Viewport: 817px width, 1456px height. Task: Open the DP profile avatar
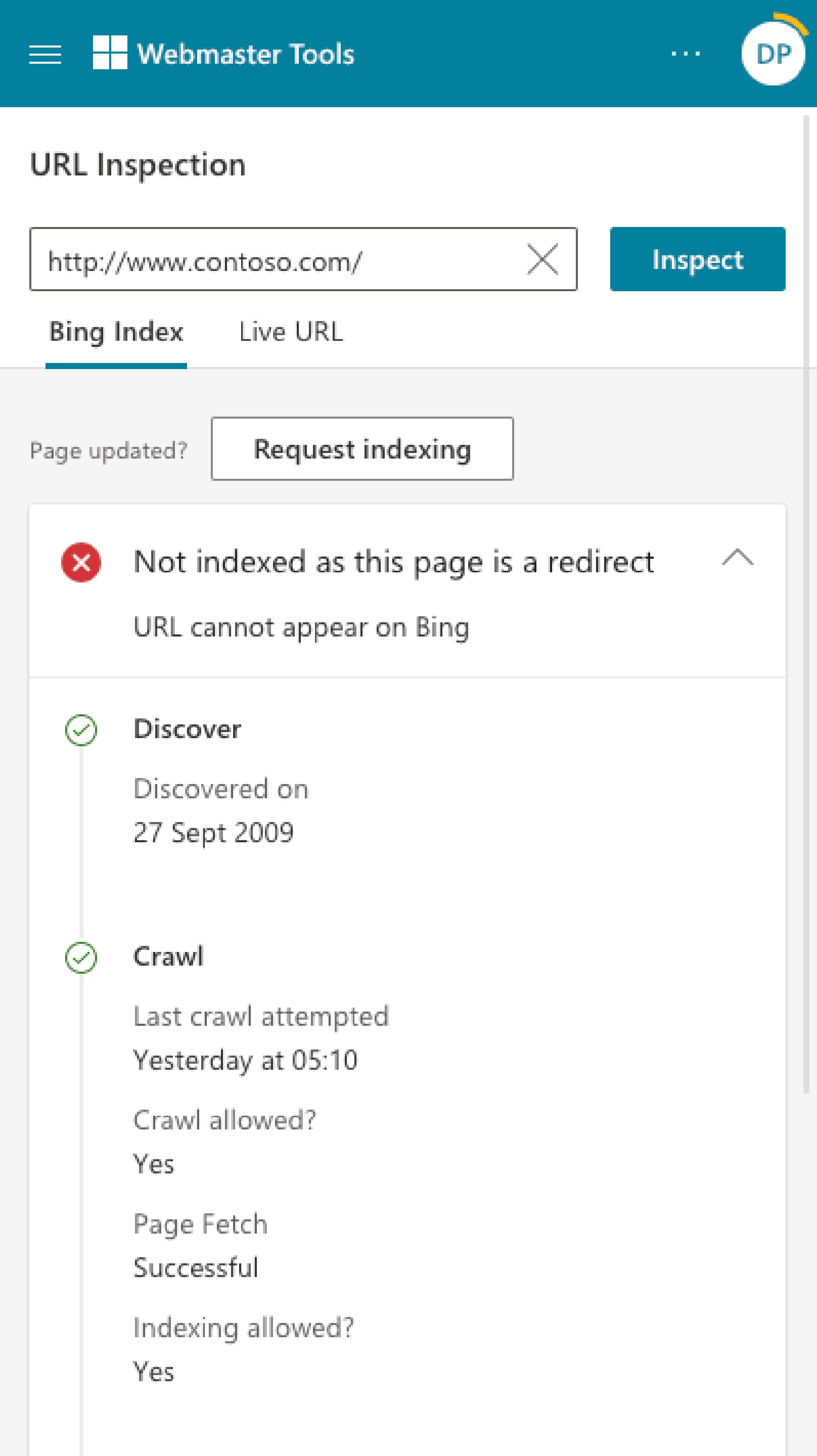coord(773,54)
